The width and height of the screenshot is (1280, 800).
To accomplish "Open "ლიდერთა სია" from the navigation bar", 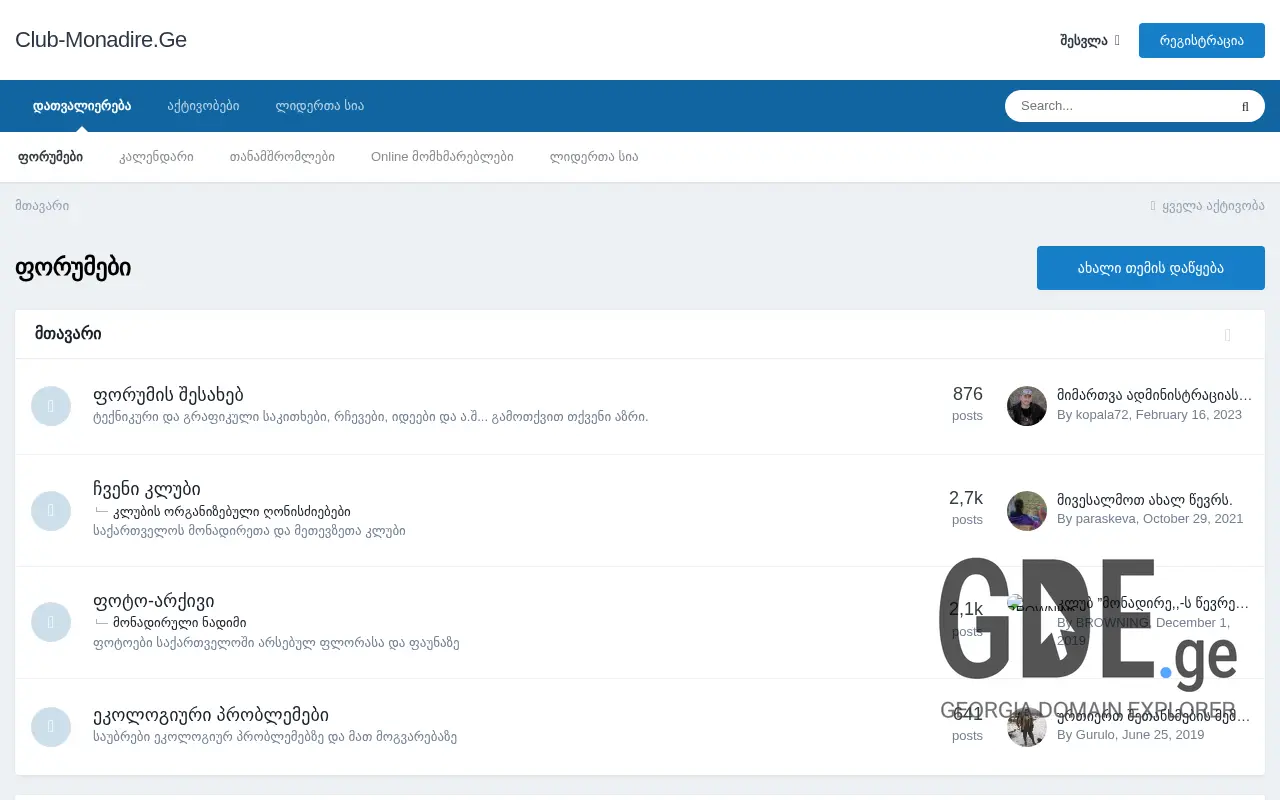I will [319, 105].
